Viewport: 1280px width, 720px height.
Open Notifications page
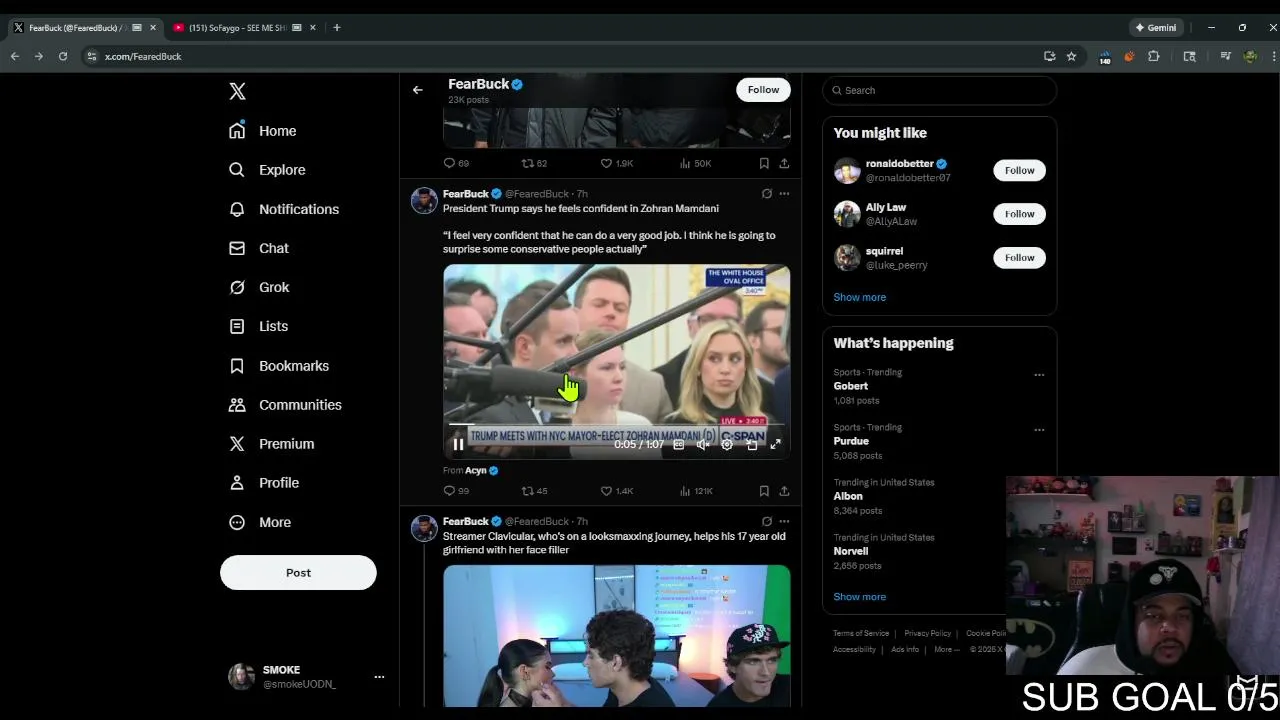[x=284, y=209]
